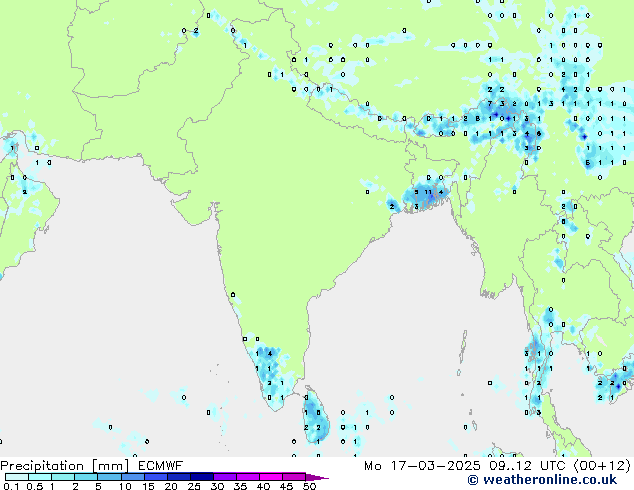Click the over-50 mm arrow tip on legend
The image size is (634, 490).
317,477
